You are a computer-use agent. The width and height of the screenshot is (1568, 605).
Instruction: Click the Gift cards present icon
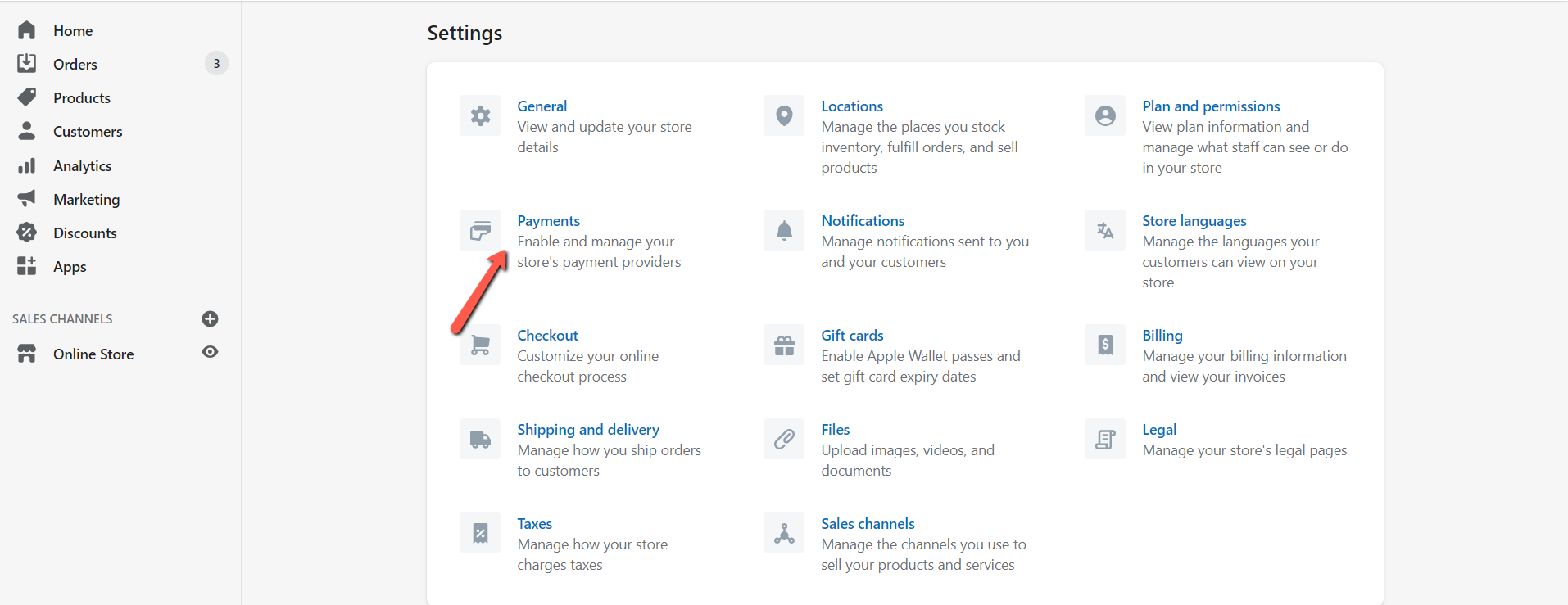(784, 345)
